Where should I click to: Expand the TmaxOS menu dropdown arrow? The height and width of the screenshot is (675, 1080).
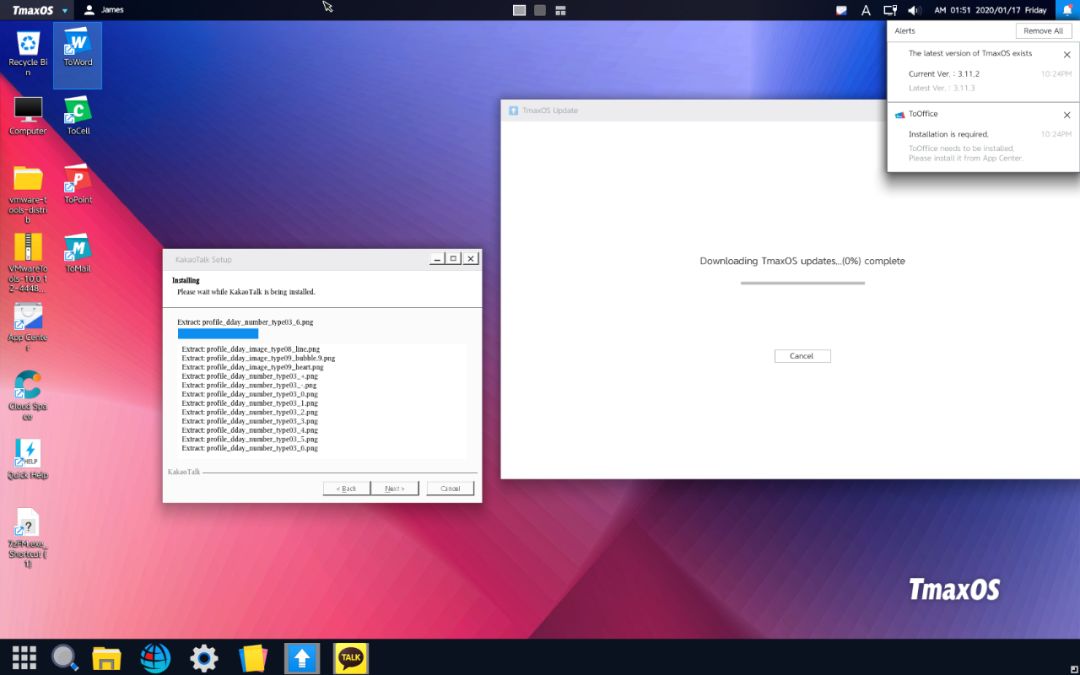pos(65,10)
